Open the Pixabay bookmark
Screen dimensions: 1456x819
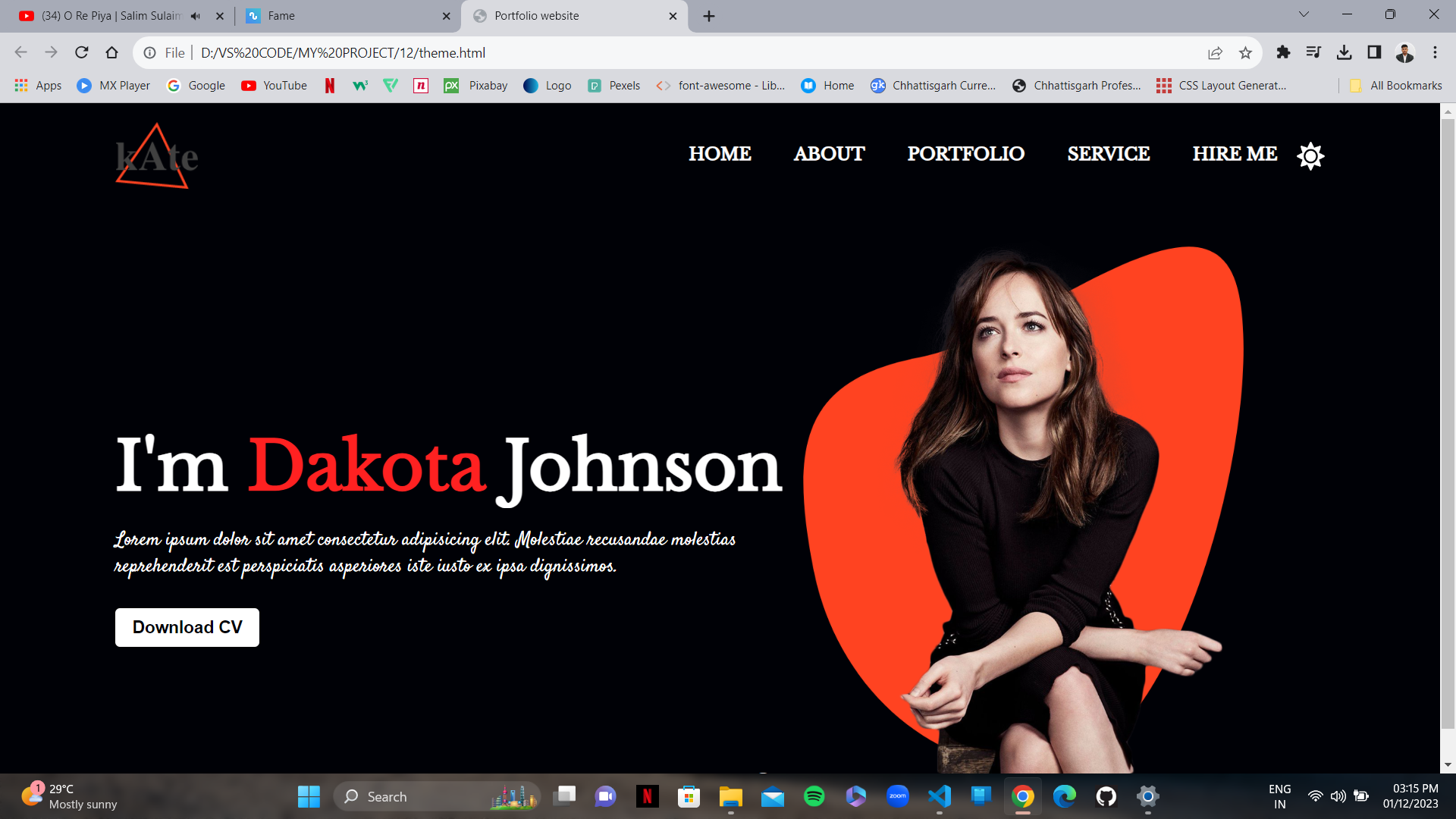pos(476,86)
